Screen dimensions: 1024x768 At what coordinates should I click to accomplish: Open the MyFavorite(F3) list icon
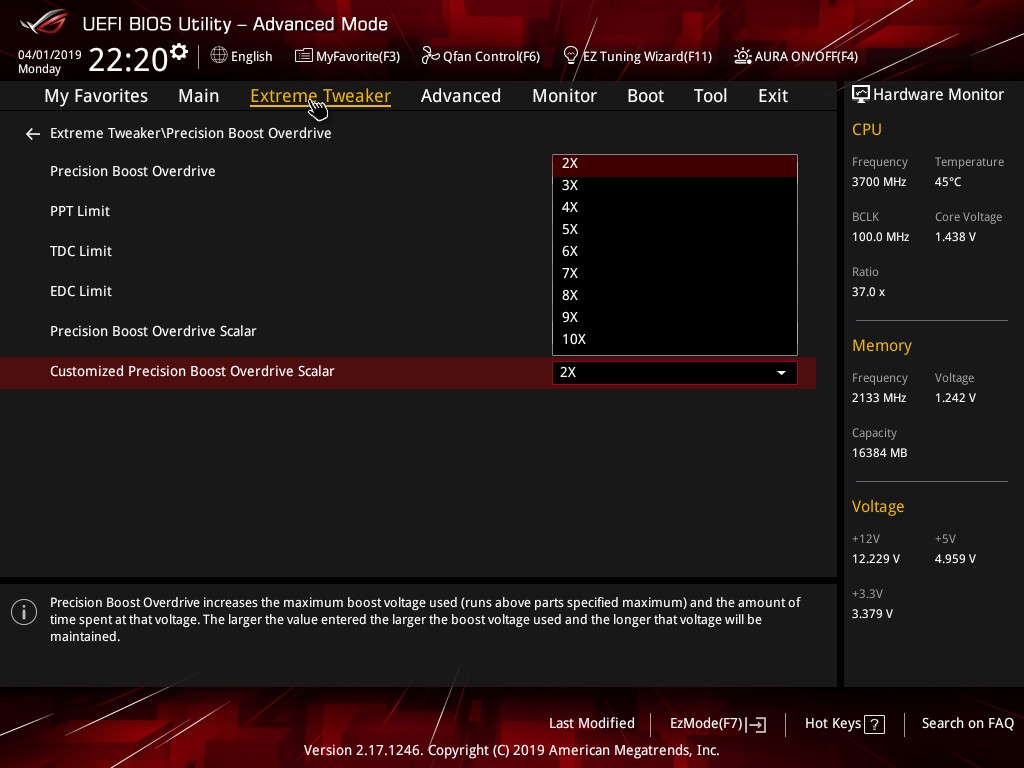[x=304, y=56]
